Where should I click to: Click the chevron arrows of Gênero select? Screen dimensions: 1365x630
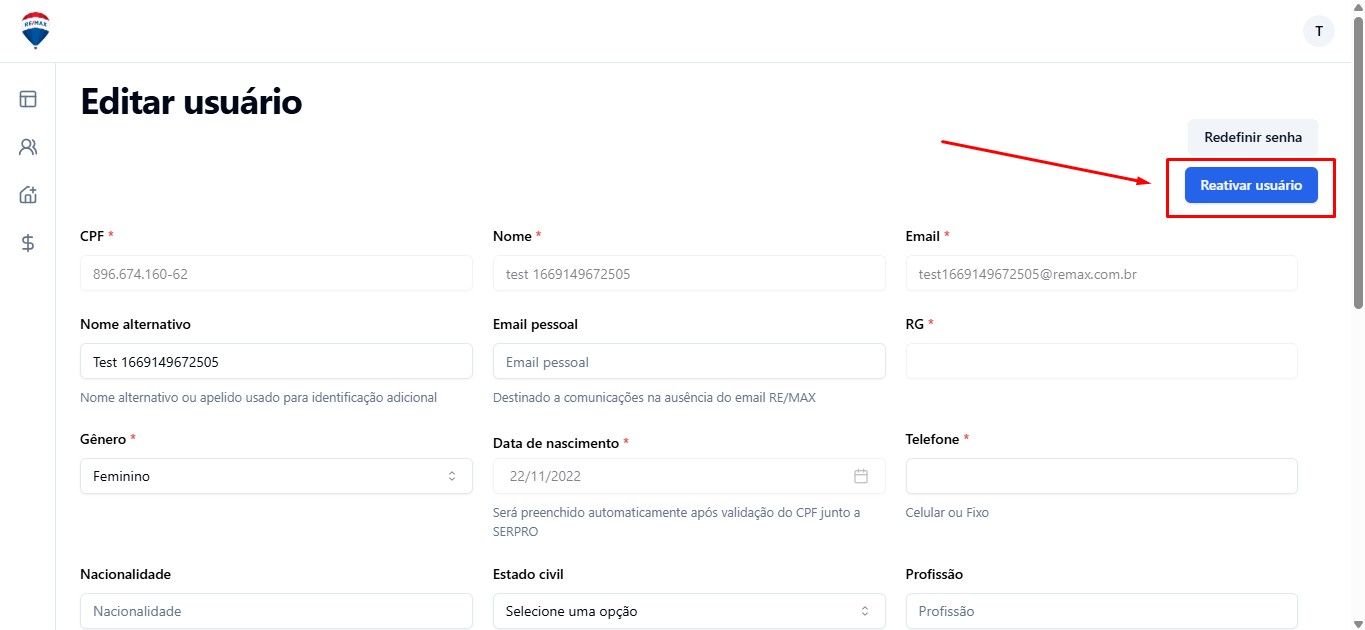[452, 476]
